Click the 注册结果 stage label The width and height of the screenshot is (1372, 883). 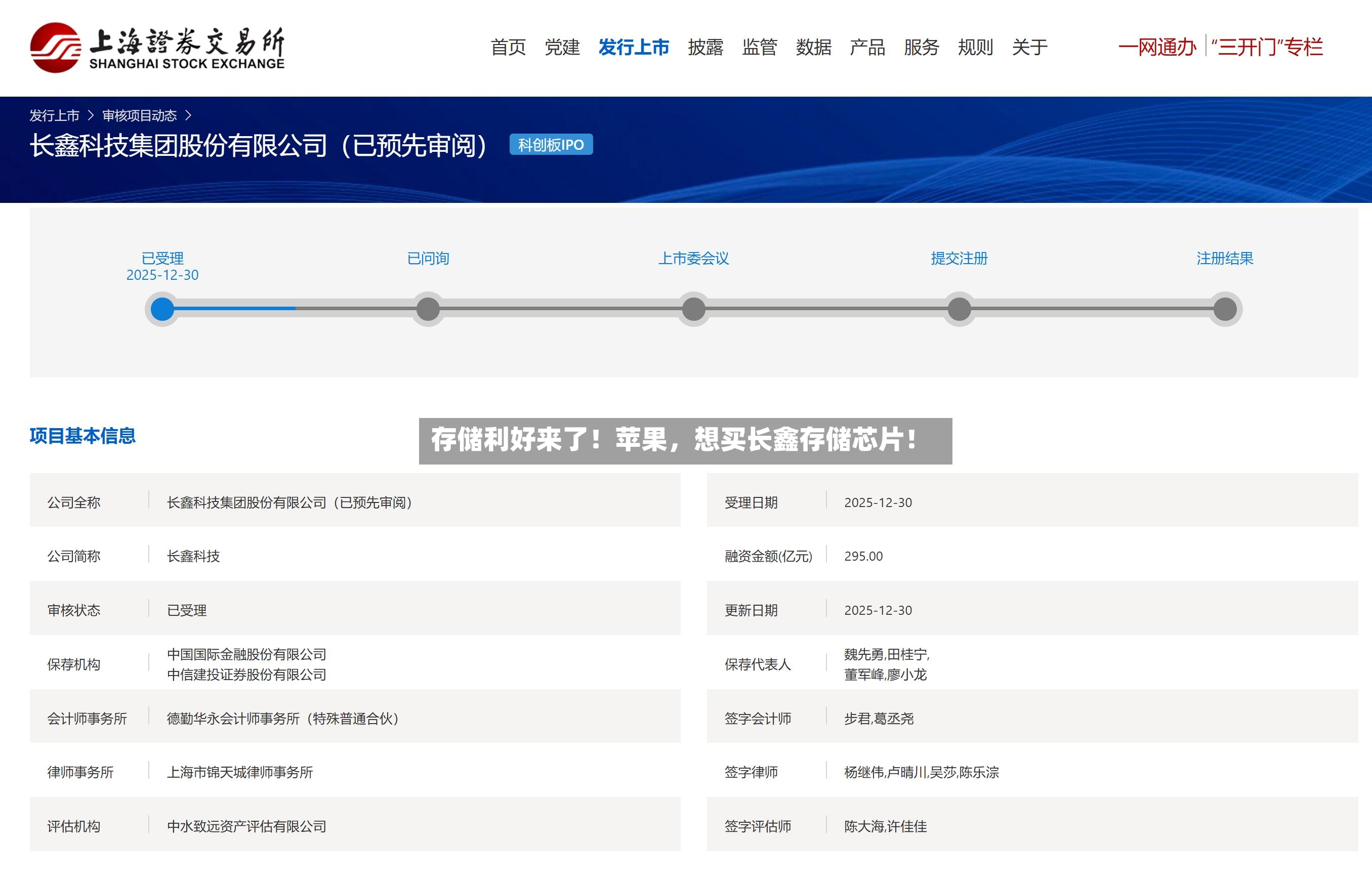coord(1225,259)
